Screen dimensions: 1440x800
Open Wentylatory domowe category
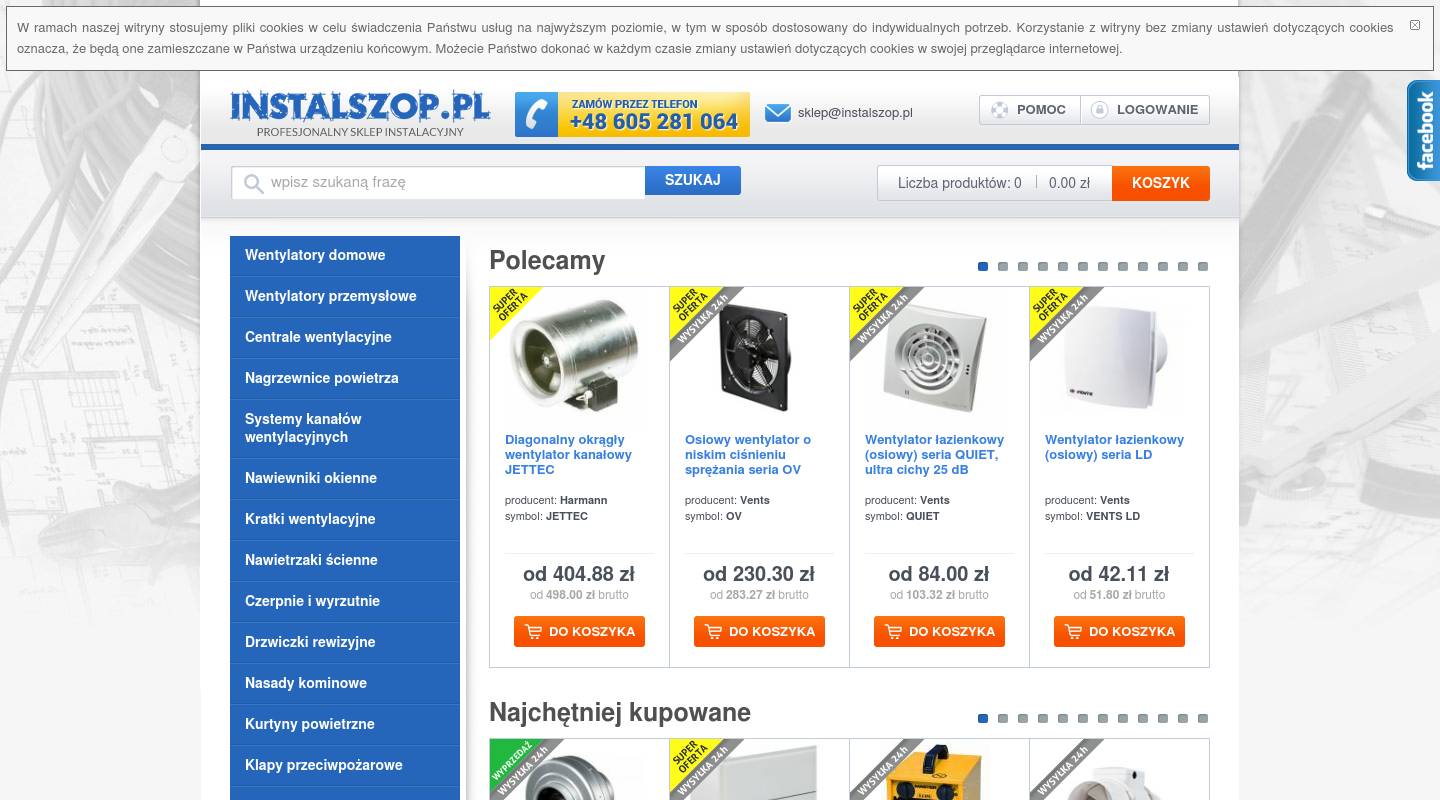(345, 255)
